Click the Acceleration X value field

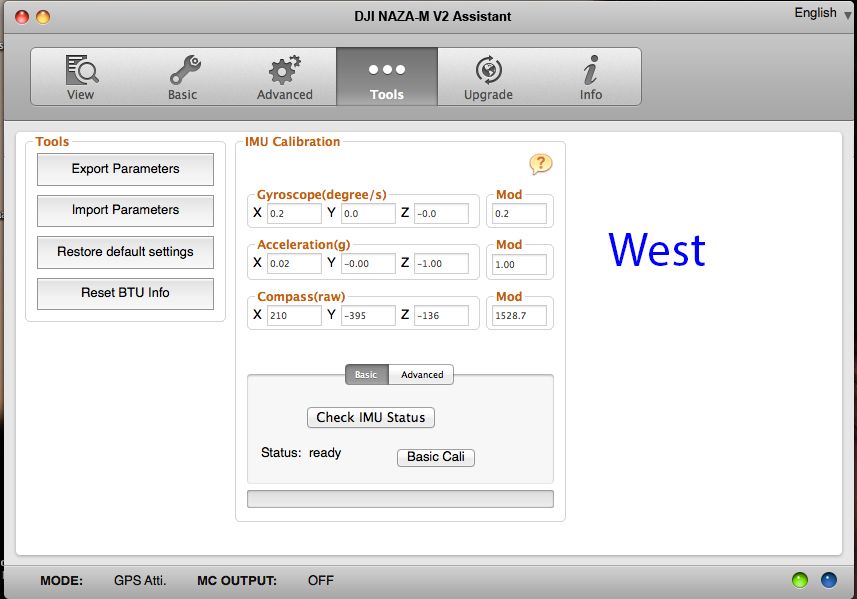pyautogui.click(x=294, y=263)
